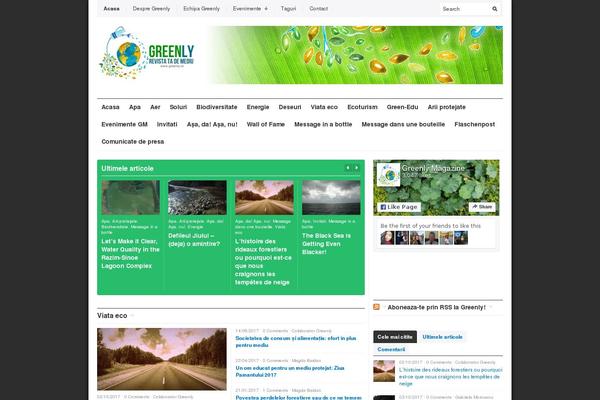Click the sidebar road article thumbnail
600x400 pixels.
[384, 371]
